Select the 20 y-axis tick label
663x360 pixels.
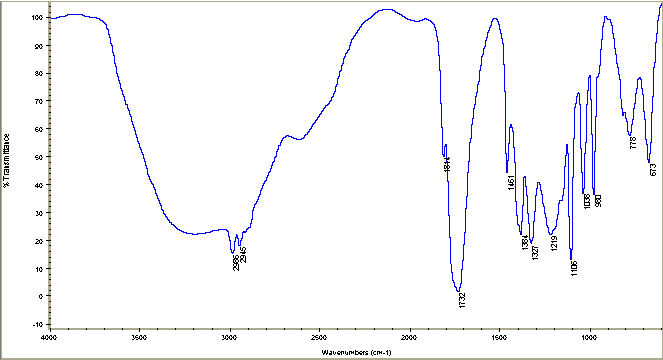pos(39,241)
